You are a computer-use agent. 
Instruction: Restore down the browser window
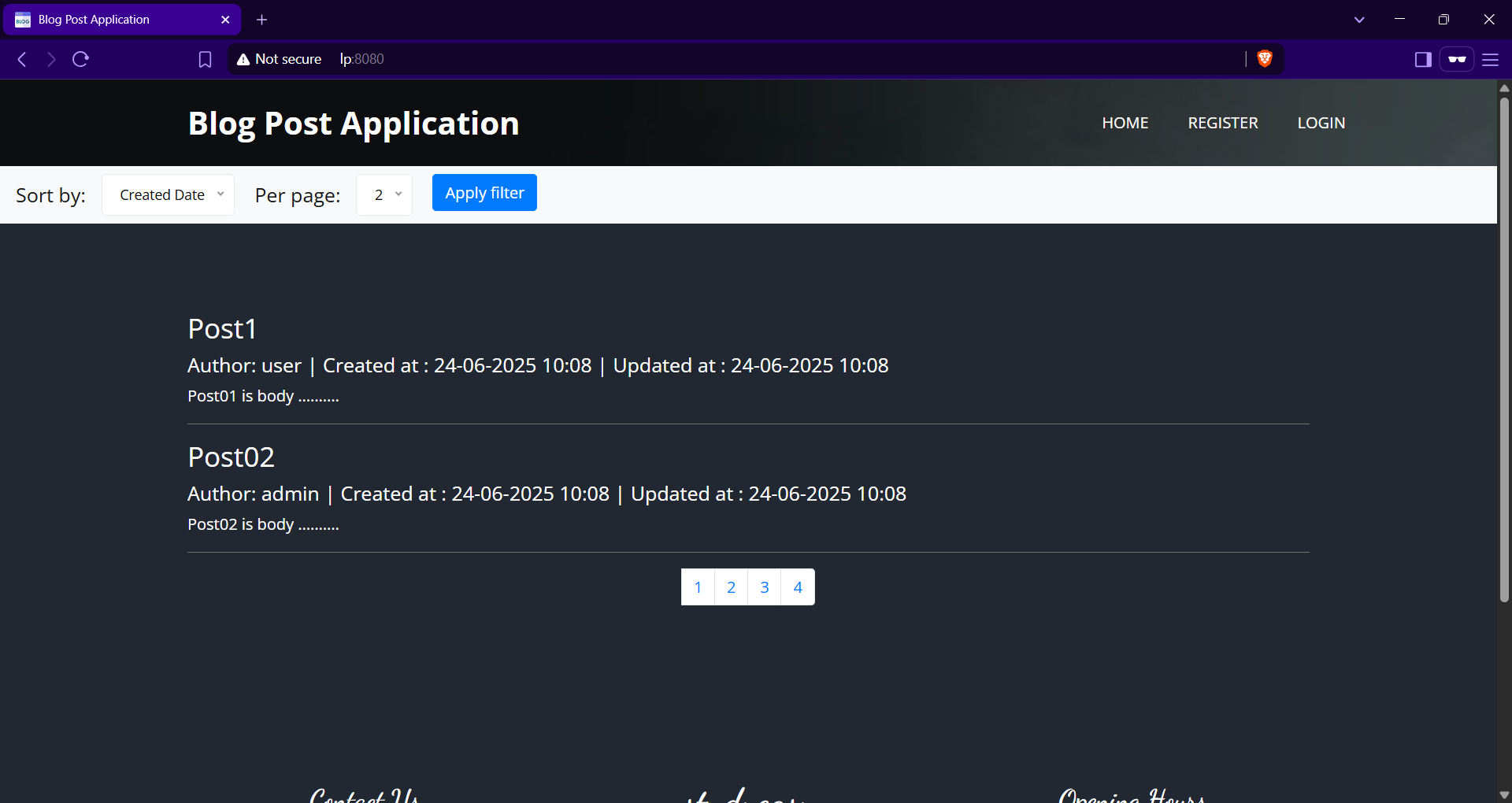[1443, 20]
